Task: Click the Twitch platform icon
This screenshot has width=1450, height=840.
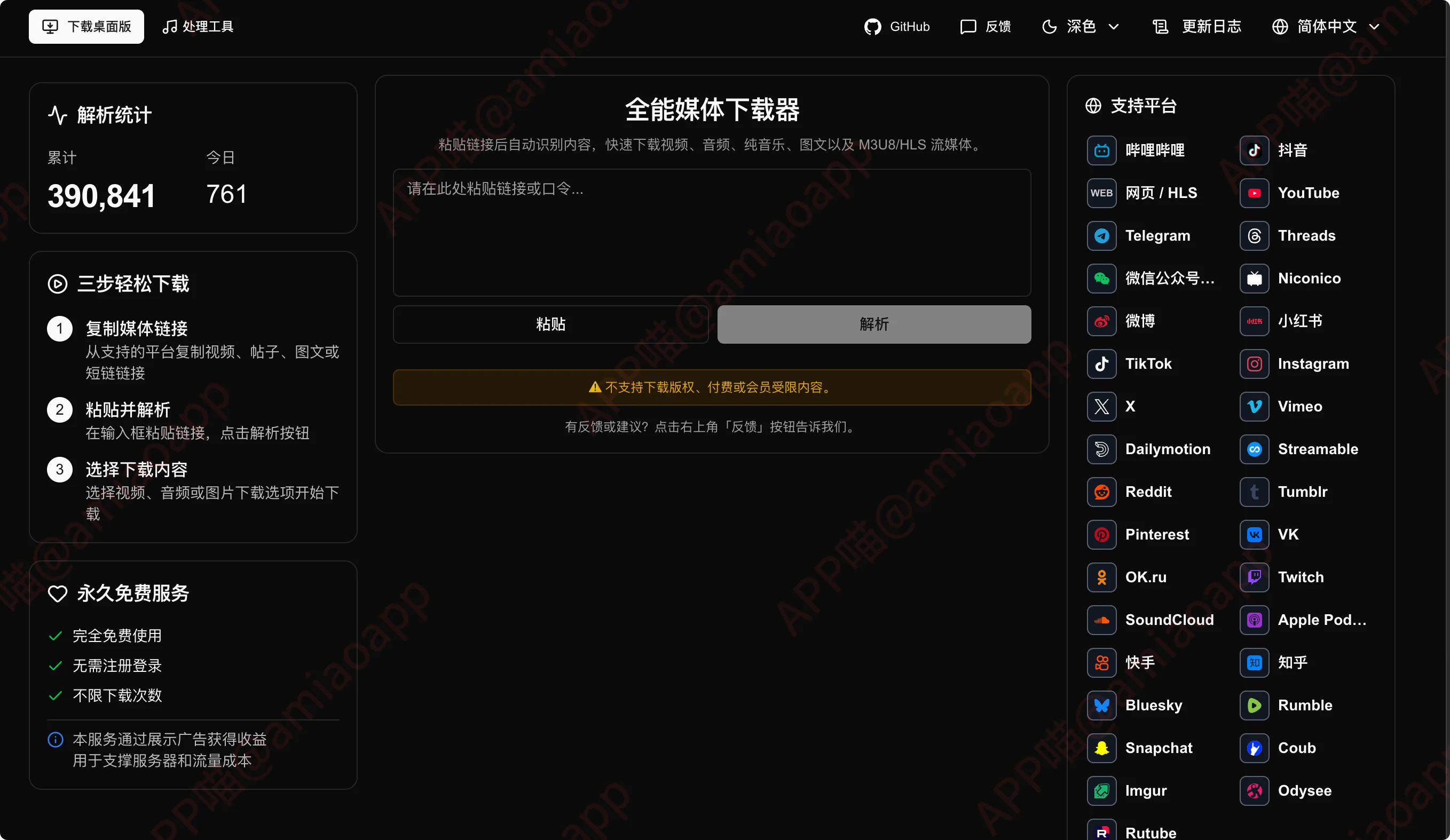Action: coord(1254,577)
